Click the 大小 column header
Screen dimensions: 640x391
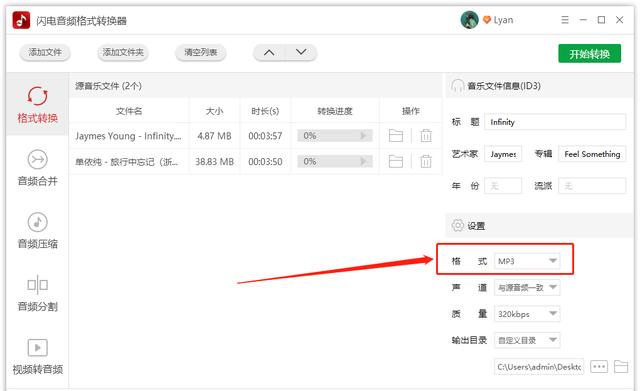pyautogui.click(x=214, y=111)
